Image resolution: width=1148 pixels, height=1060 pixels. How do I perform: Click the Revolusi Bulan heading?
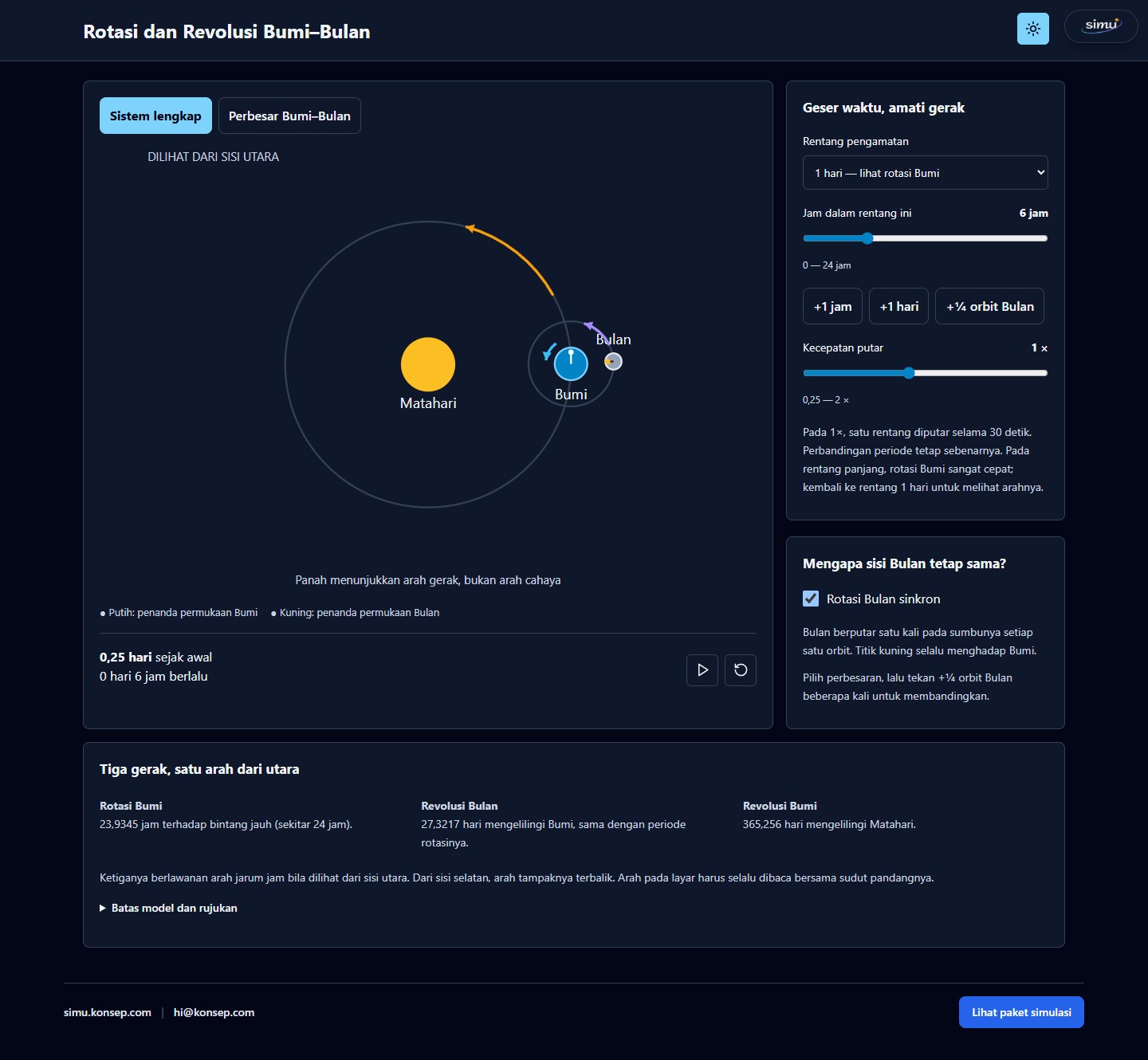tap(459, 806)
